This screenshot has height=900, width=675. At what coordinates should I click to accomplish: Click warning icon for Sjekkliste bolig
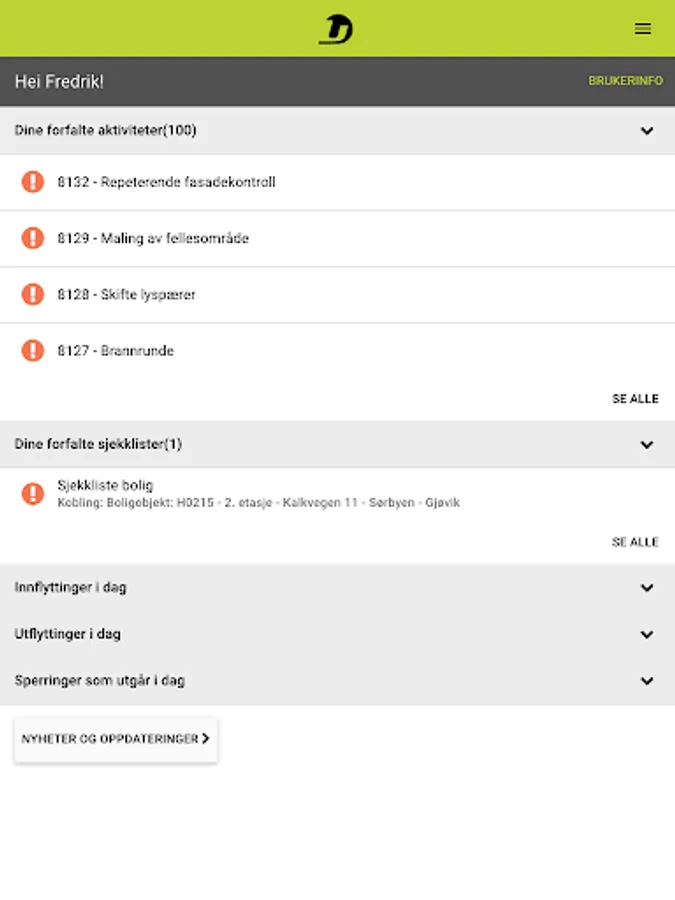coord(33,493)
